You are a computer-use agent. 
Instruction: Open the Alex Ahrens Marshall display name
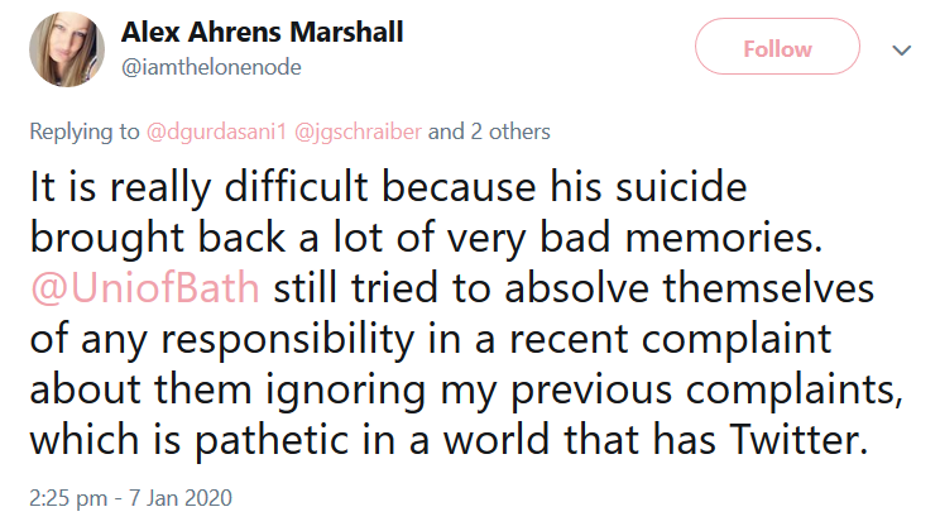262,32
